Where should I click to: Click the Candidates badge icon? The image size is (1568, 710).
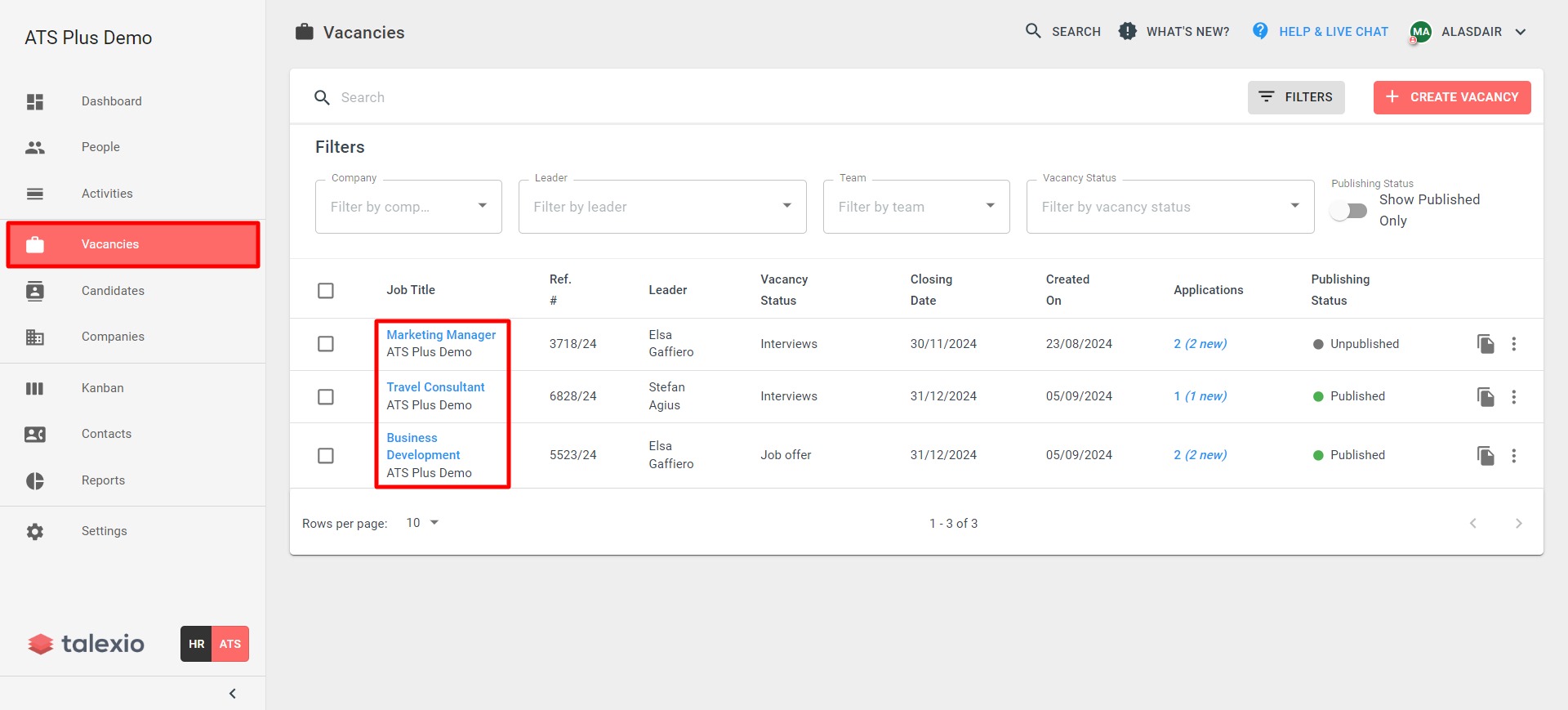(35, 291)
